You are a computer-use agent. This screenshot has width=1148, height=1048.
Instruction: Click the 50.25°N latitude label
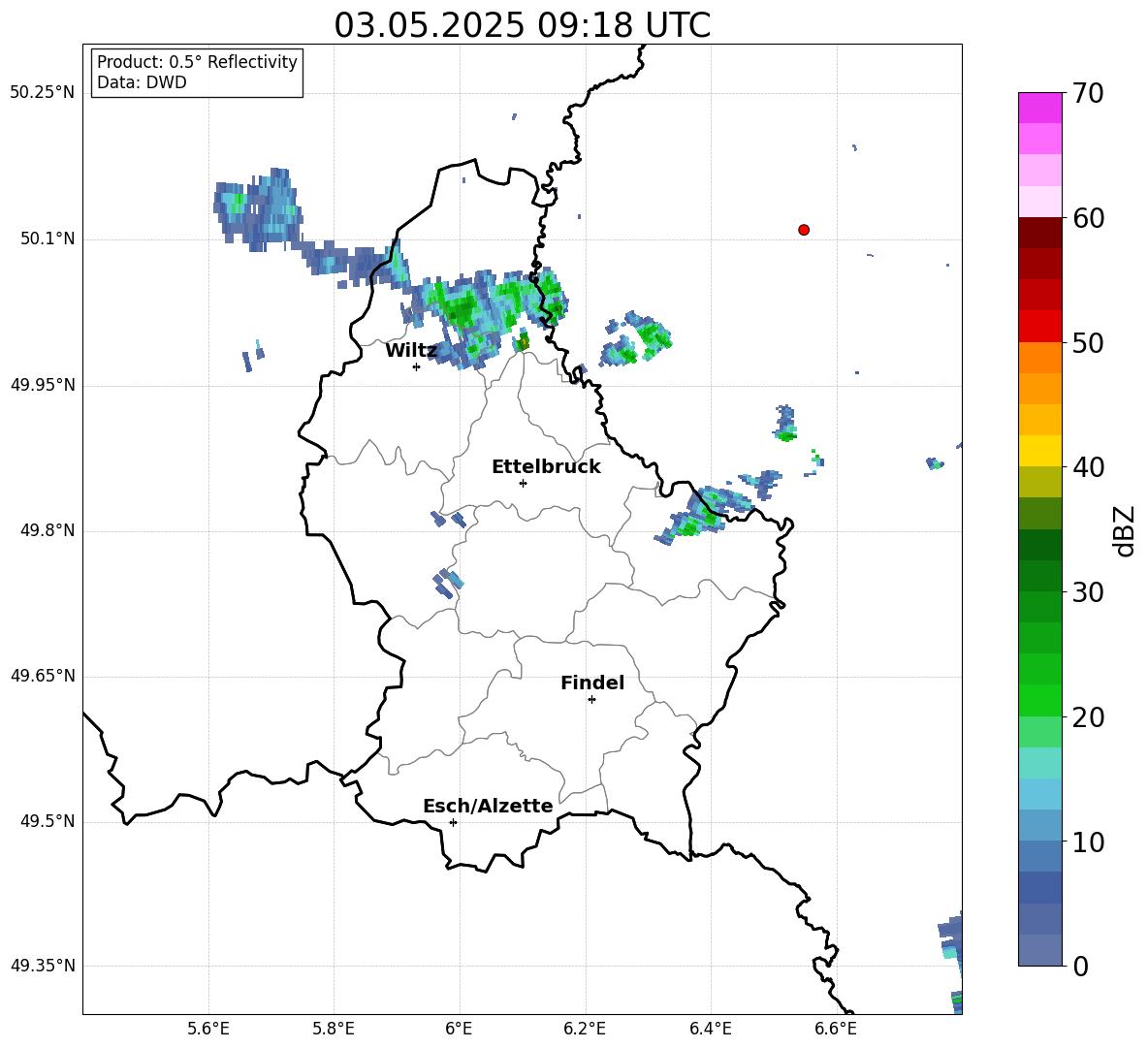43,93
